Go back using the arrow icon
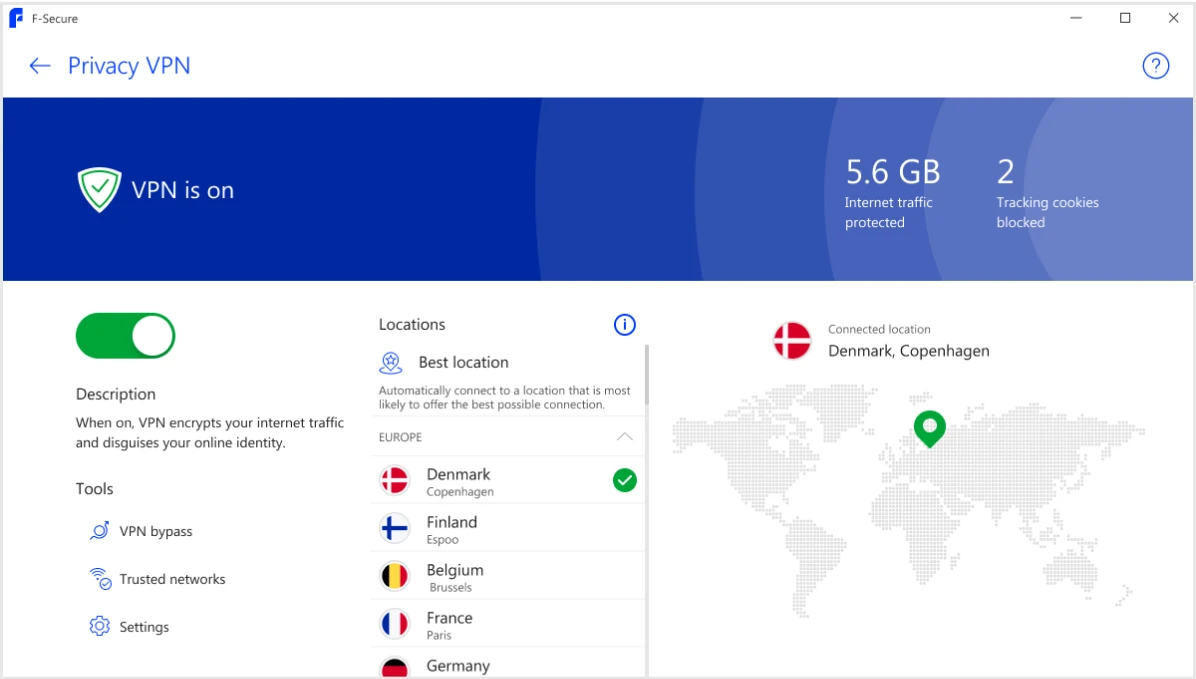 point(40,66)
